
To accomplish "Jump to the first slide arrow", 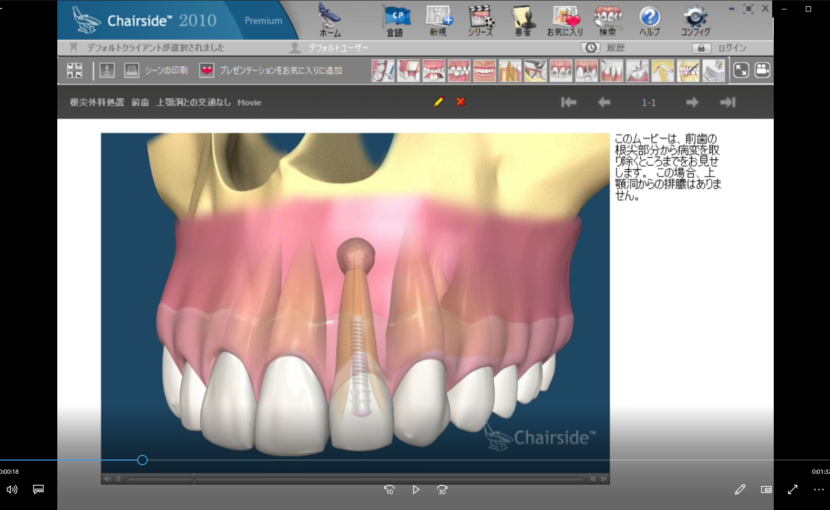I will pyautogui.click(x=569, y=102).
